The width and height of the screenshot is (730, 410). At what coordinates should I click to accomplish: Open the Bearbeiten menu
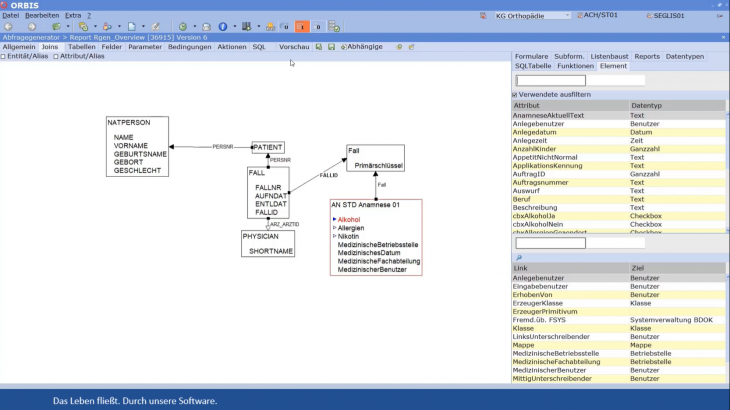(42, 16)
